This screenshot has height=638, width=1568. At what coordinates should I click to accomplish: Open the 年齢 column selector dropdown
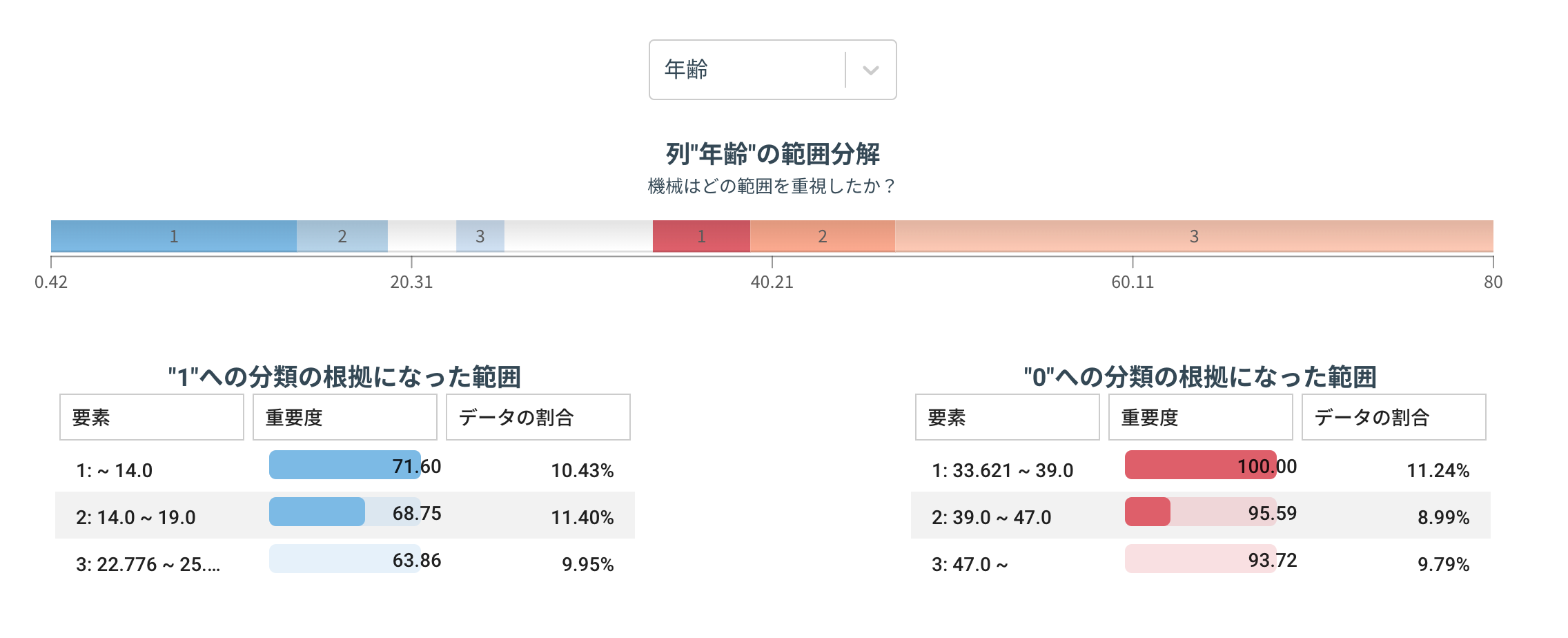pyautogui.click(x=752, y=69)
